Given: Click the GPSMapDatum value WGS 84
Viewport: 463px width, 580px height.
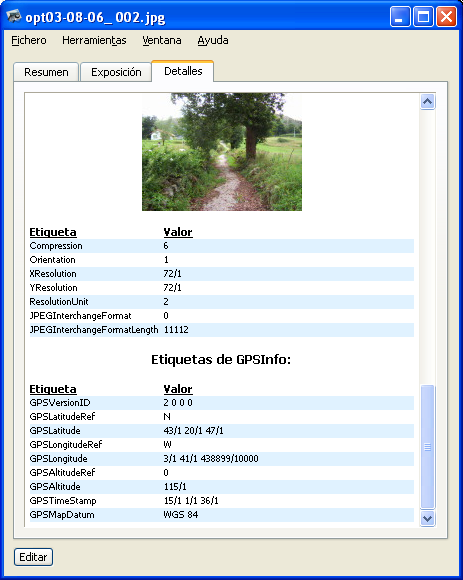Looking at the screenshot, I should point(181,515).
